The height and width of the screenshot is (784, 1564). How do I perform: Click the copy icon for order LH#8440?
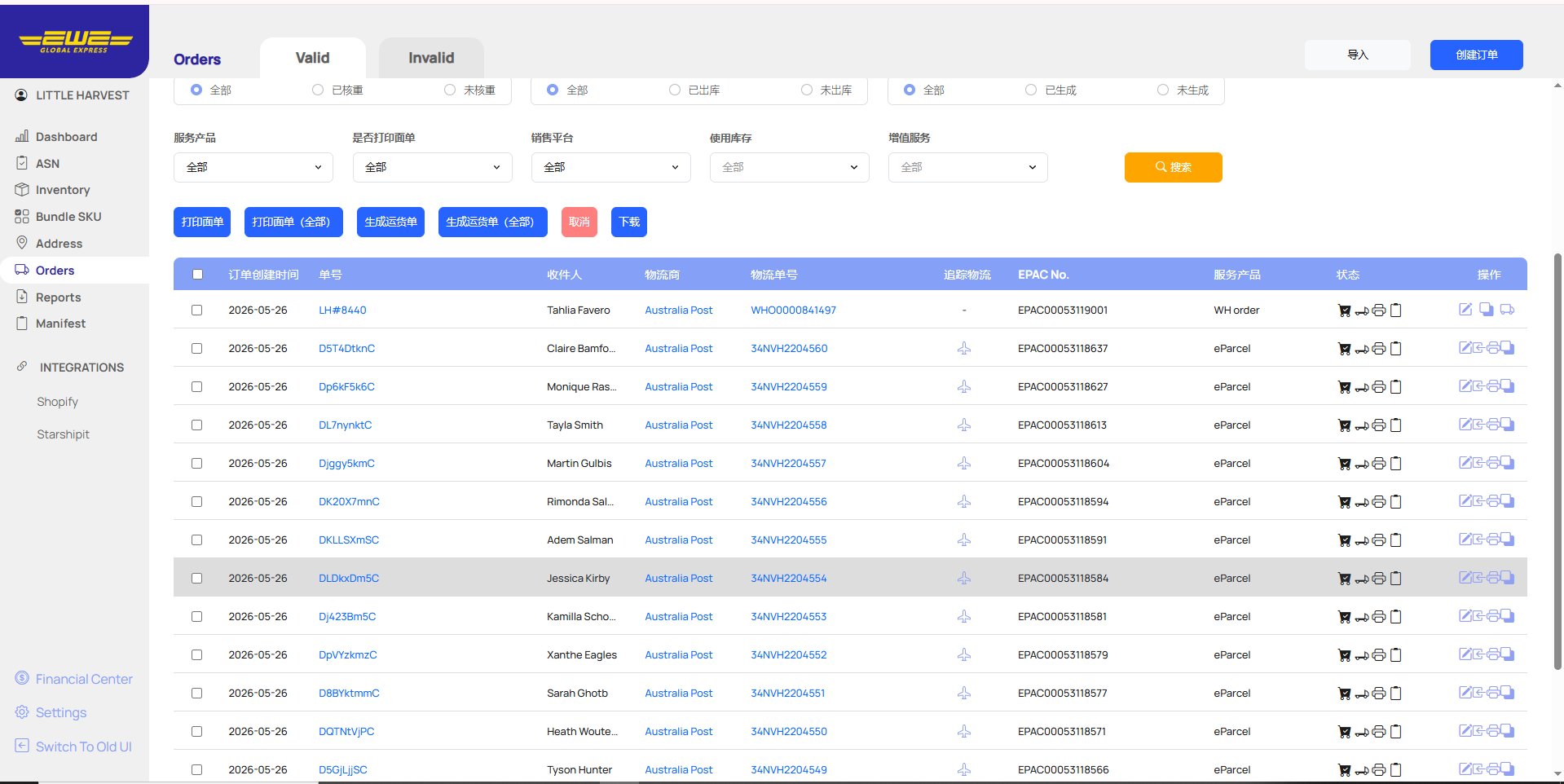click(x=1487, y=310)
